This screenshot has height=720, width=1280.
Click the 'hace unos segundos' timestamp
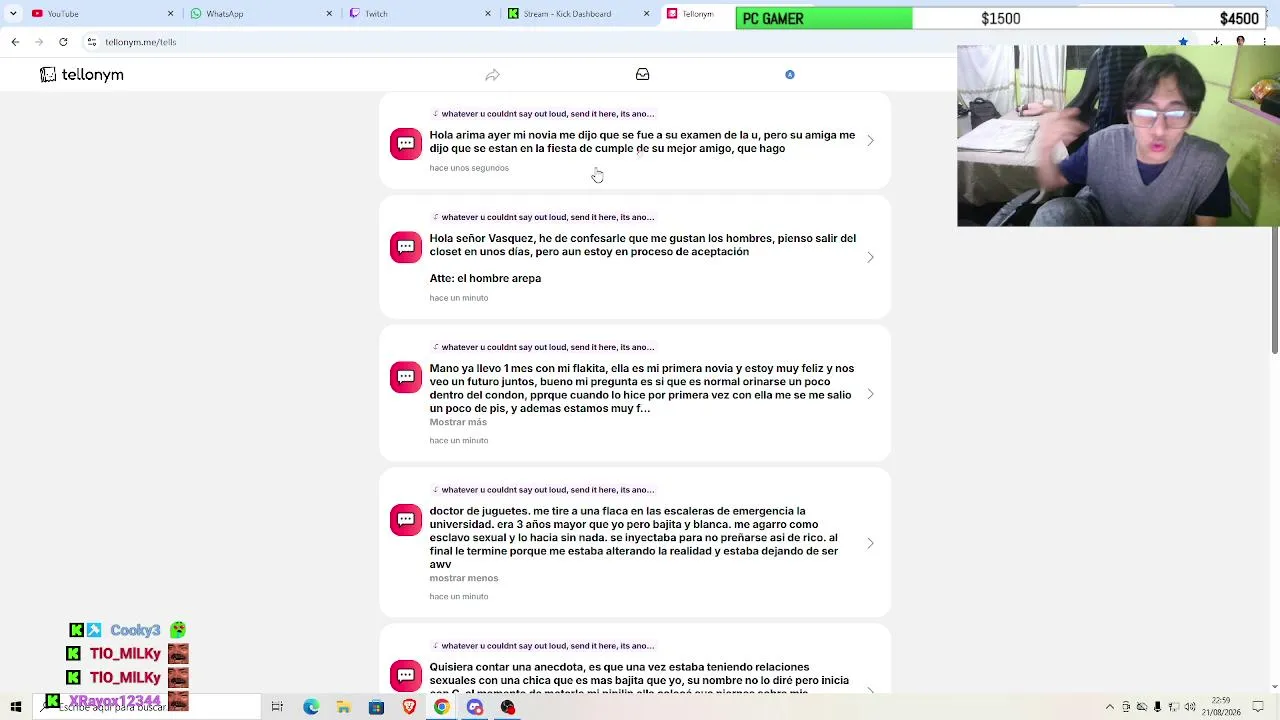pos(469,168)
